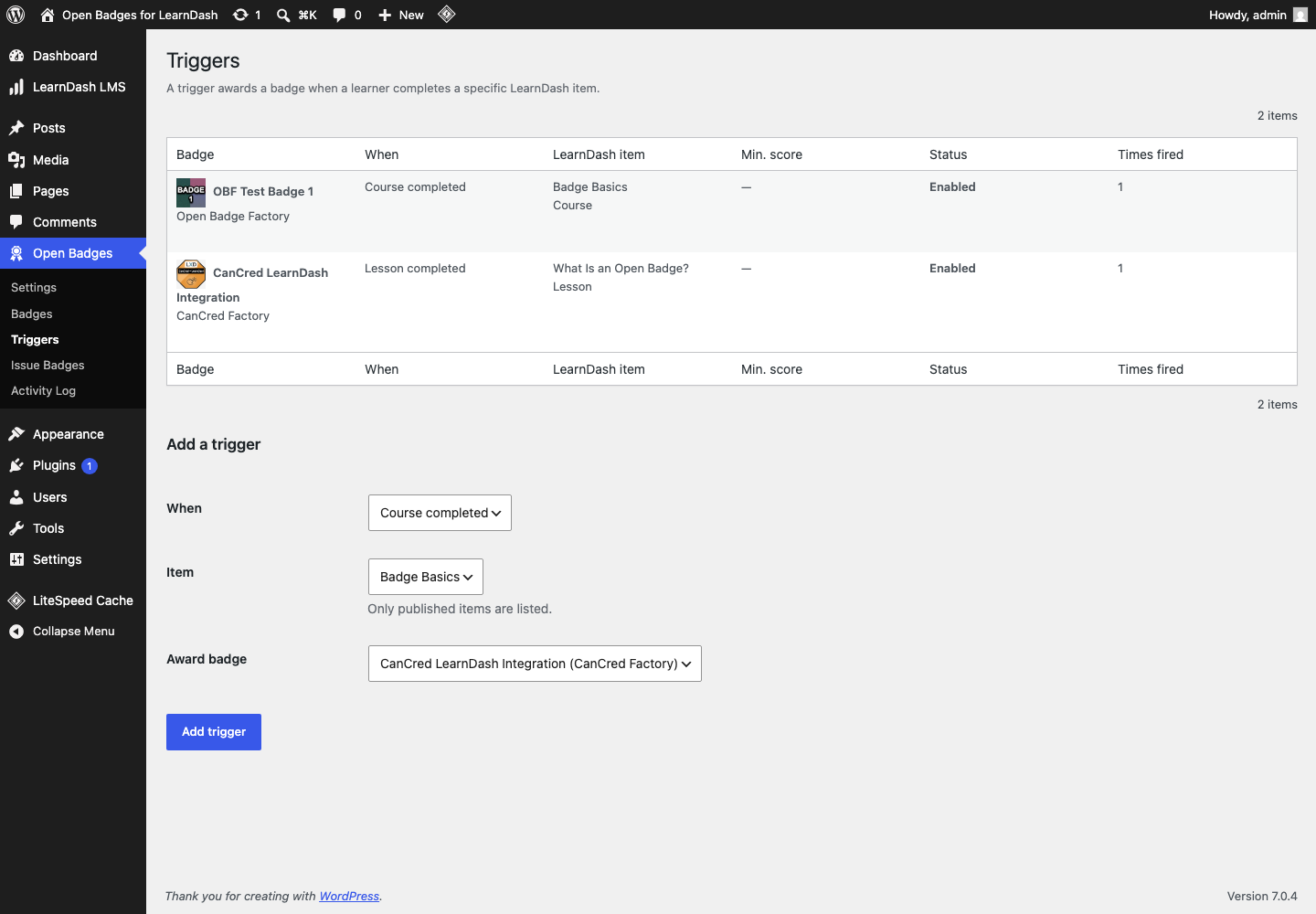
Task: Click the 'CanCred Factory' issuer text
Action: [223, 316]
